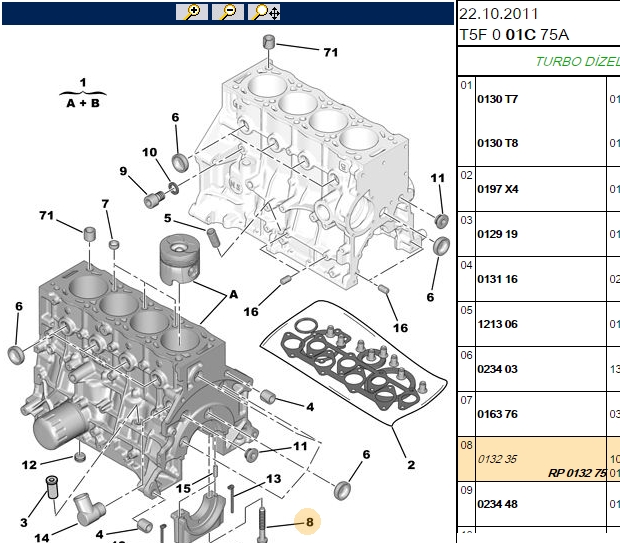620x543 pixels.
Task: Click the magnifier with move arrows icon
Action: point(264,12)
